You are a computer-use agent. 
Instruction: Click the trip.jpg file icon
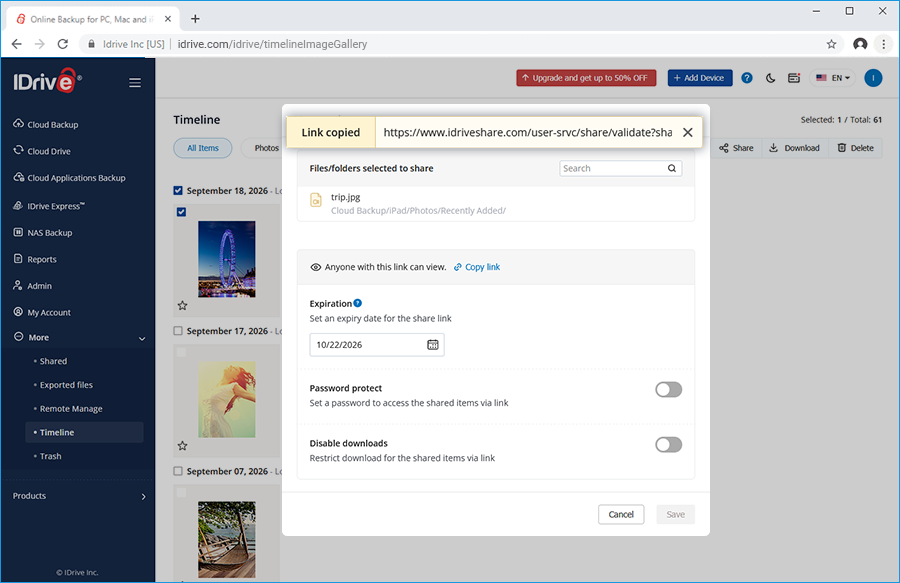tap(316, 200)
